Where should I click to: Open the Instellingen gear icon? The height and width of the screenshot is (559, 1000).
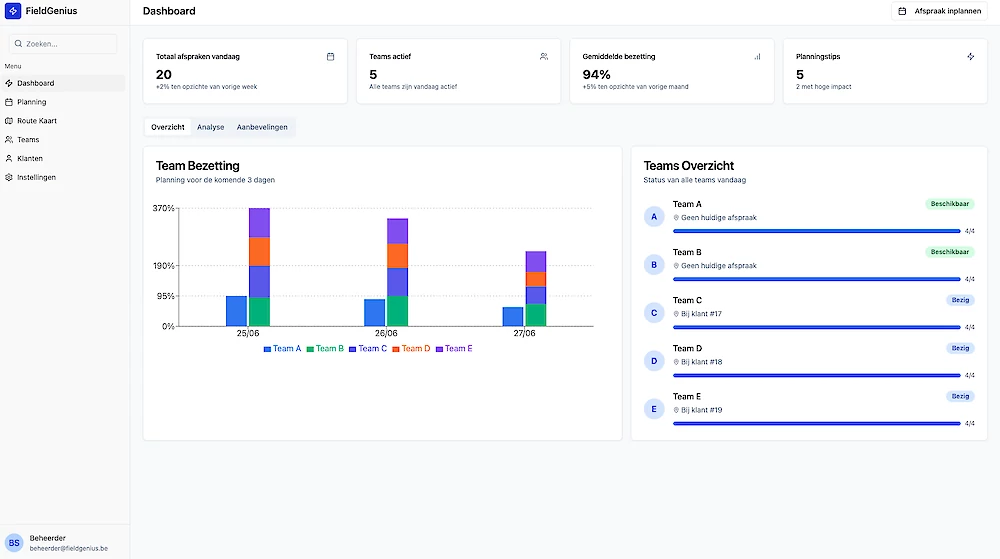(9, 177)
